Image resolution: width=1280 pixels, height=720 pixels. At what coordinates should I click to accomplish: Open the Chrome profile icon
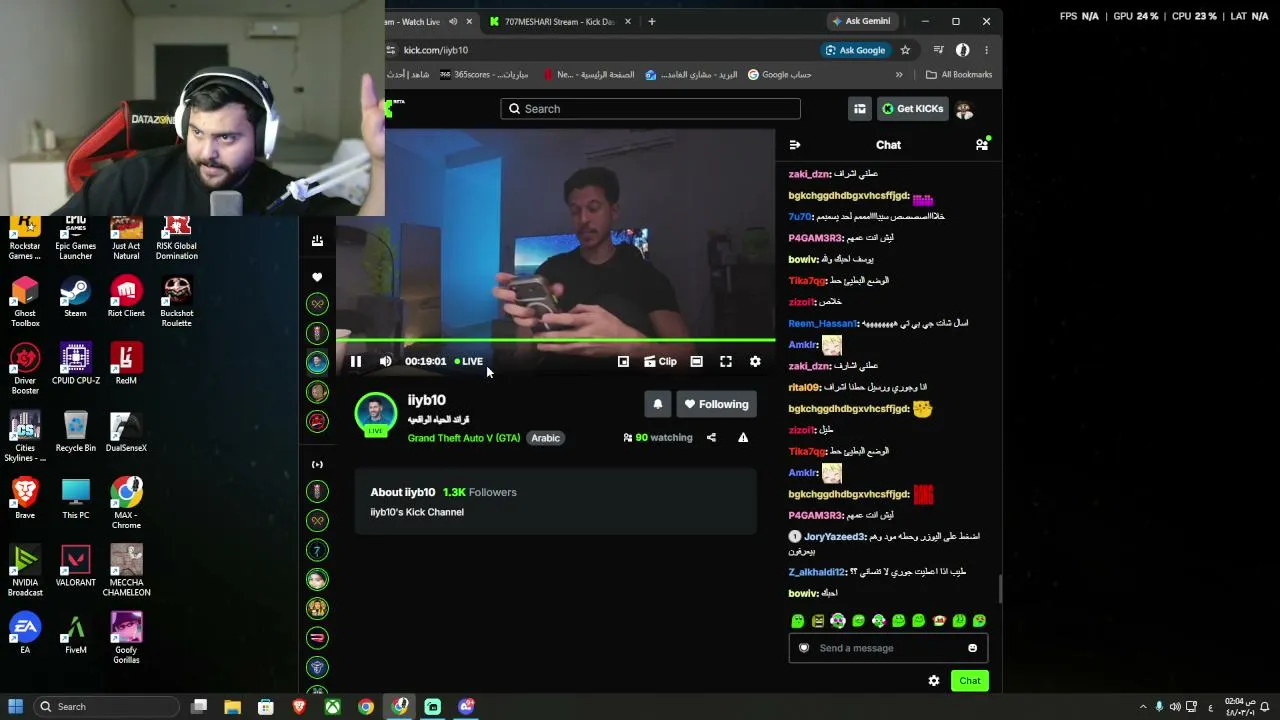click(x=963, y=50)
